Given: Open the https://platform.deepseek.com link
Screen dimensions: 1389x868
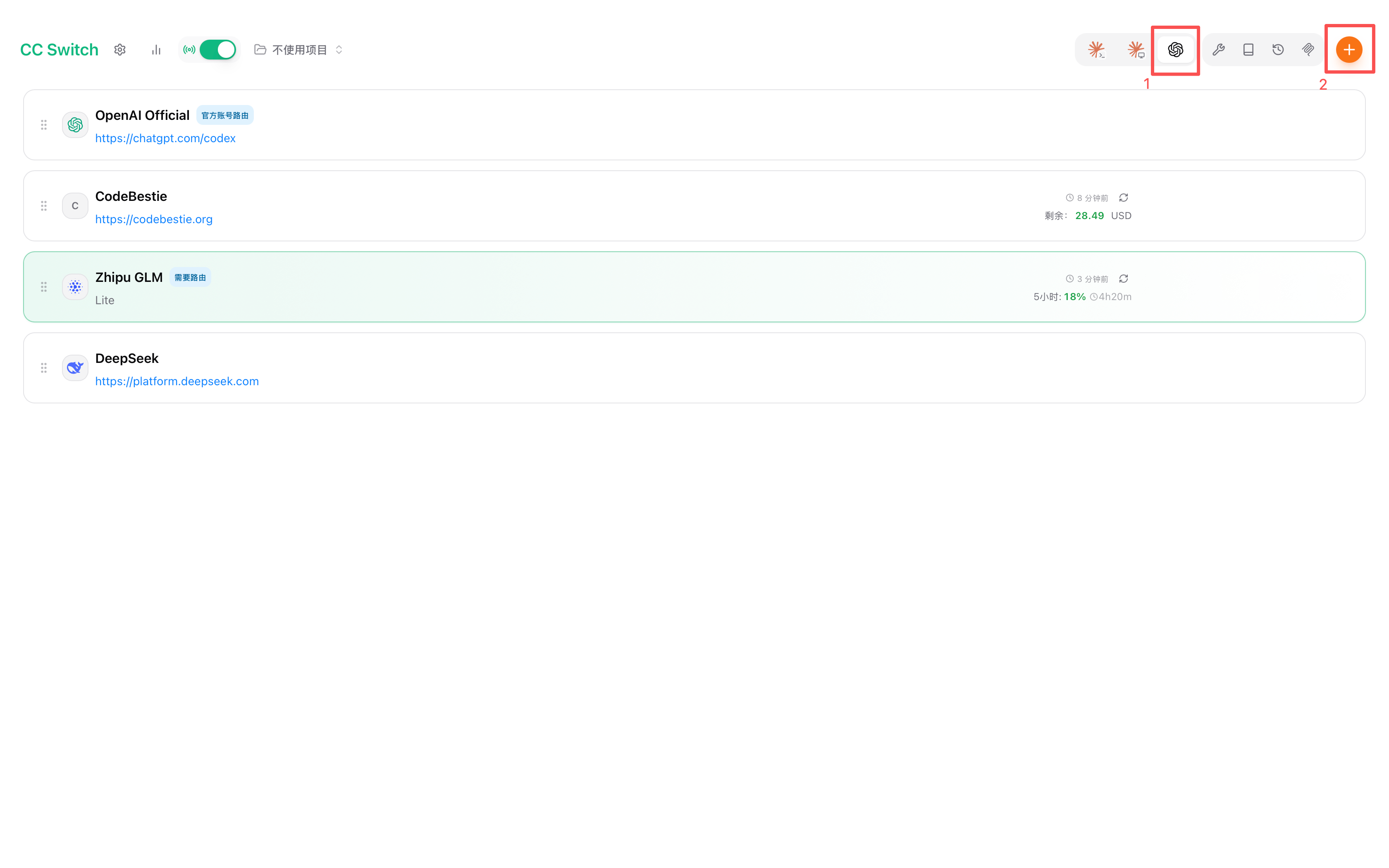Looking at the screenshot, I should 177,381.
